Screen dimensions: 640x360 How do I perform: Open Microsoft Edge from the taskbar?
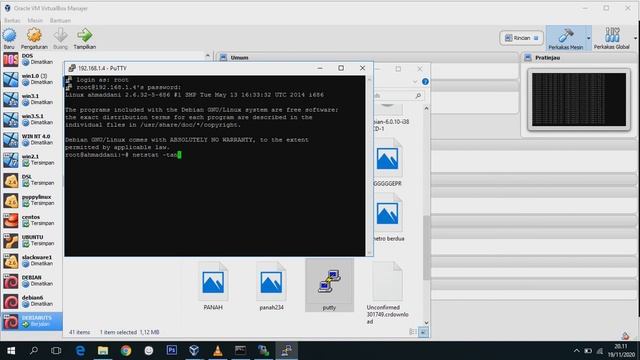[x=80, y=351]
